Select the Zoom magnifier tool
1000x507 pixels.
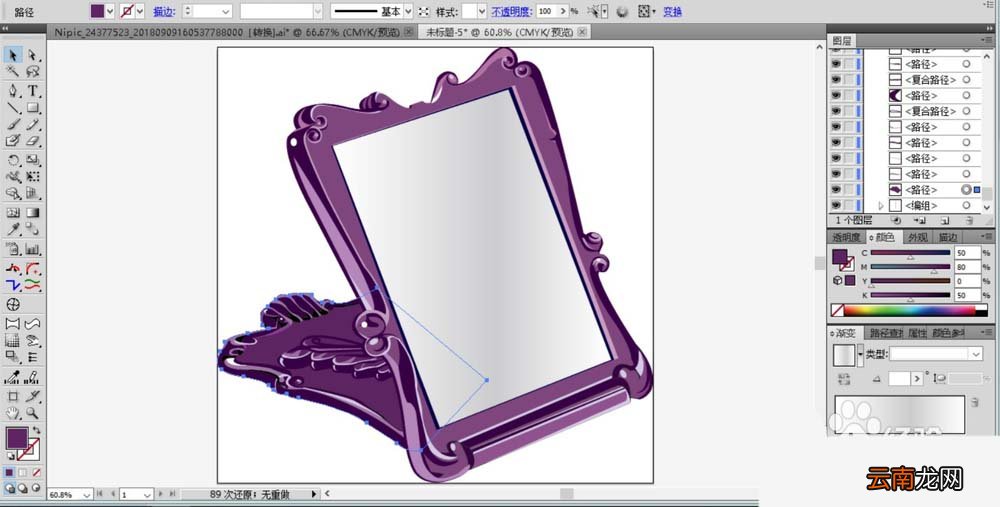pos(33,413)
